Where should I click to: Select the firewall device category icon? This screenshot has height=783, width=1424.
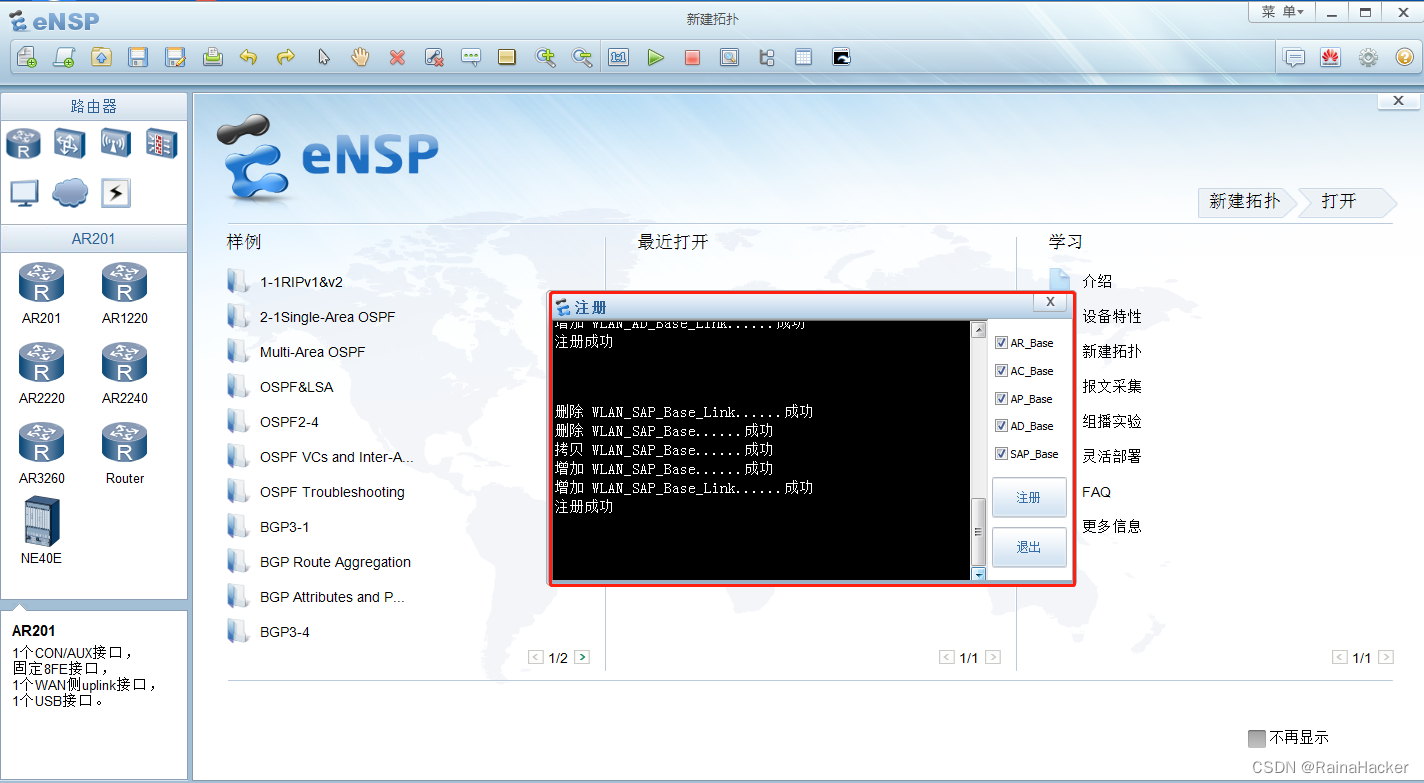tap(161, 143)
